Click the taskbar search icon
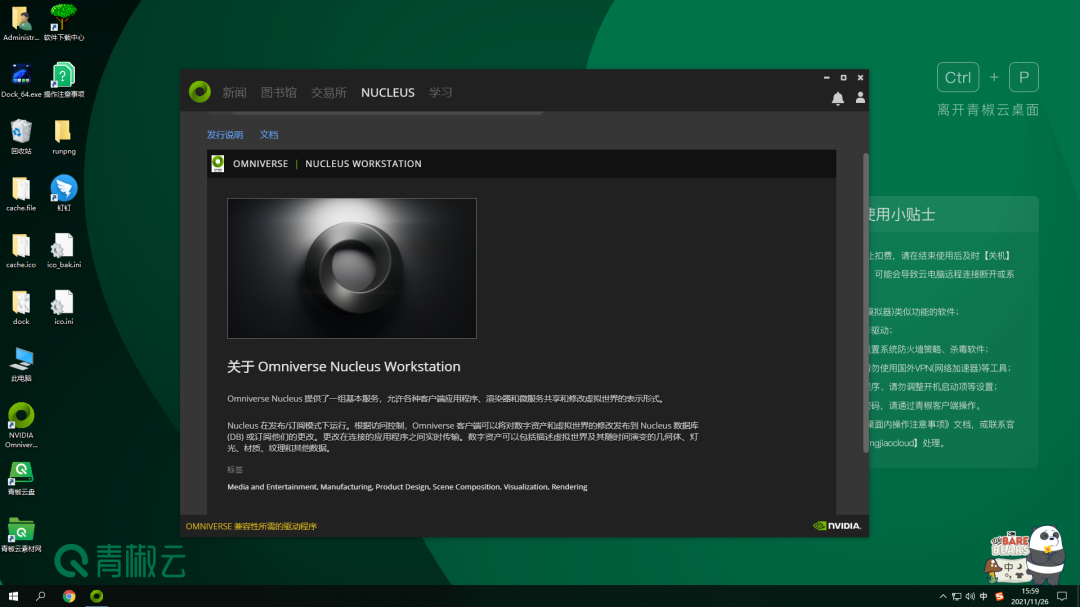The image size is (1080, 607). [x=41, y=596]
